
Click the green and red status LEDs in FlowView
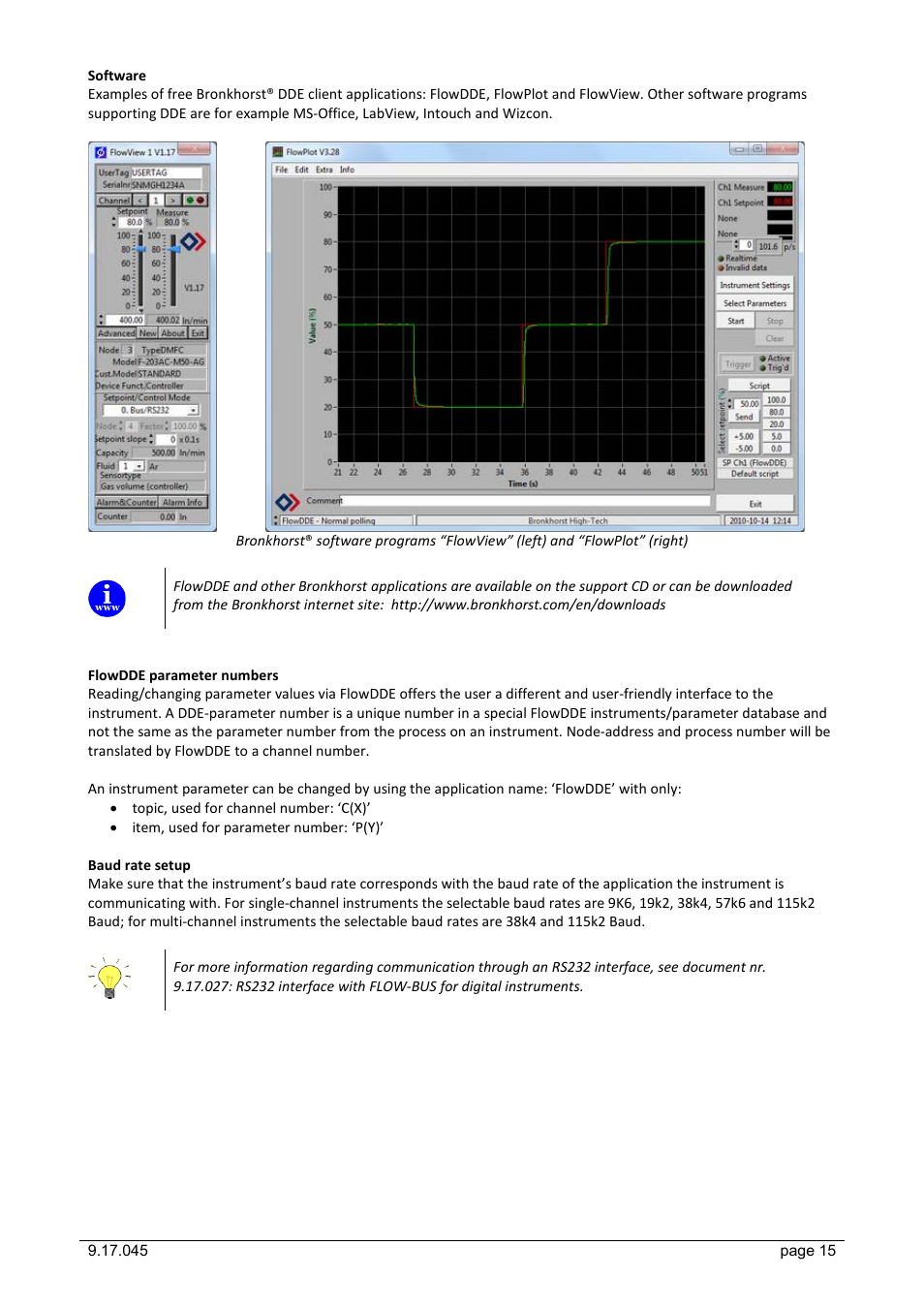[195, 201]
